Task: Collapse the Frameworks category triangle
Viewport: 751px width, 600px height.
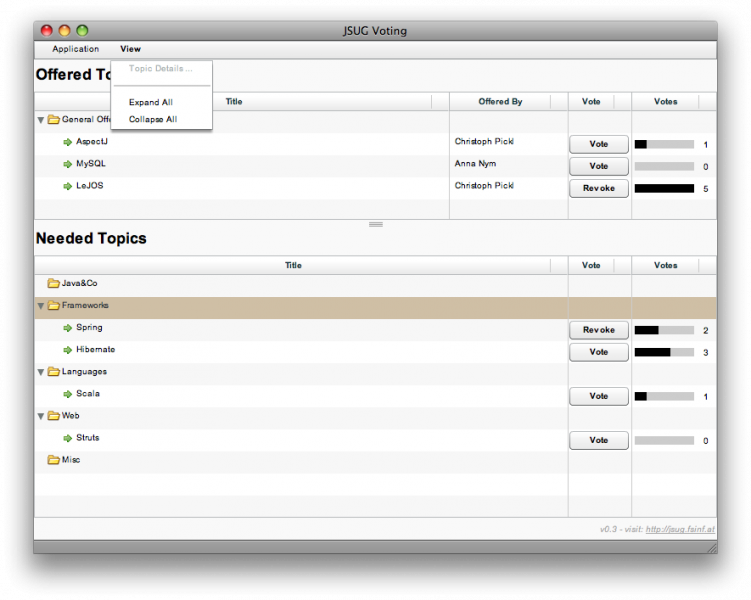Action: pos(41,306)
